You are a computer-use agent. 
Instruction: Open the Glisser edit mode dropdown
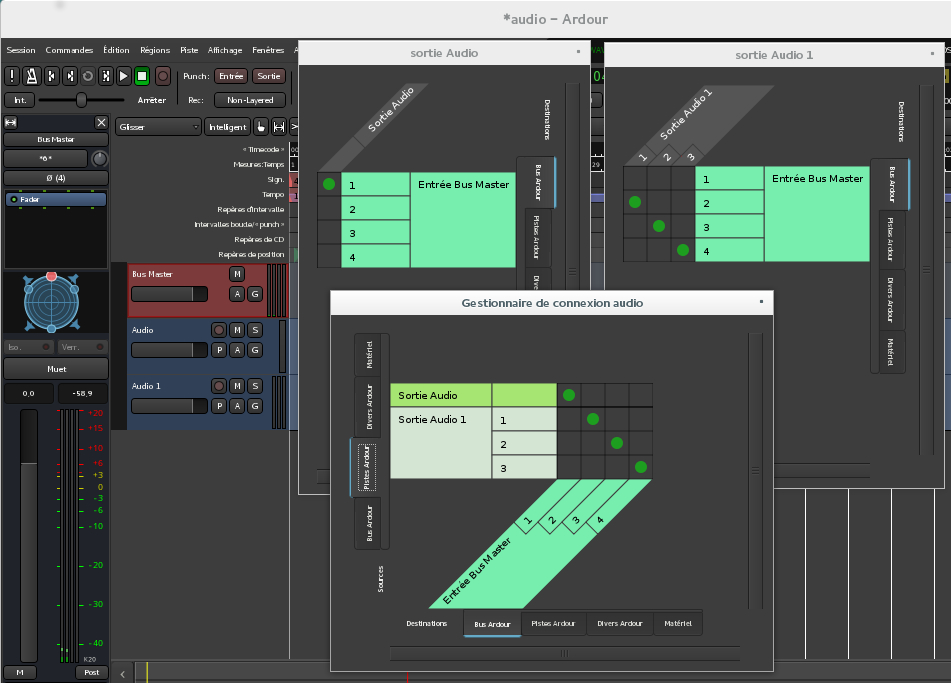point(158,127)
